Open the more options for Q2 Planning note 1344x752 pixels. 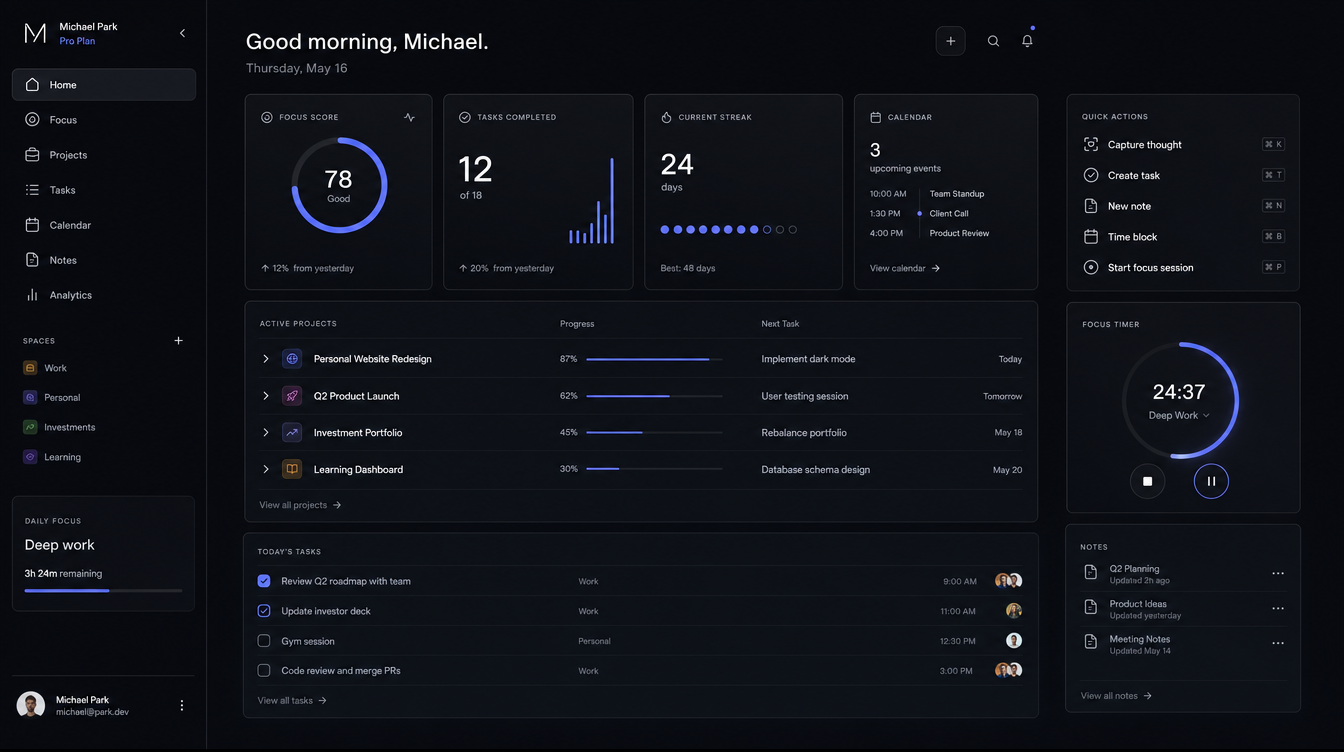(x=1278, y=574)
